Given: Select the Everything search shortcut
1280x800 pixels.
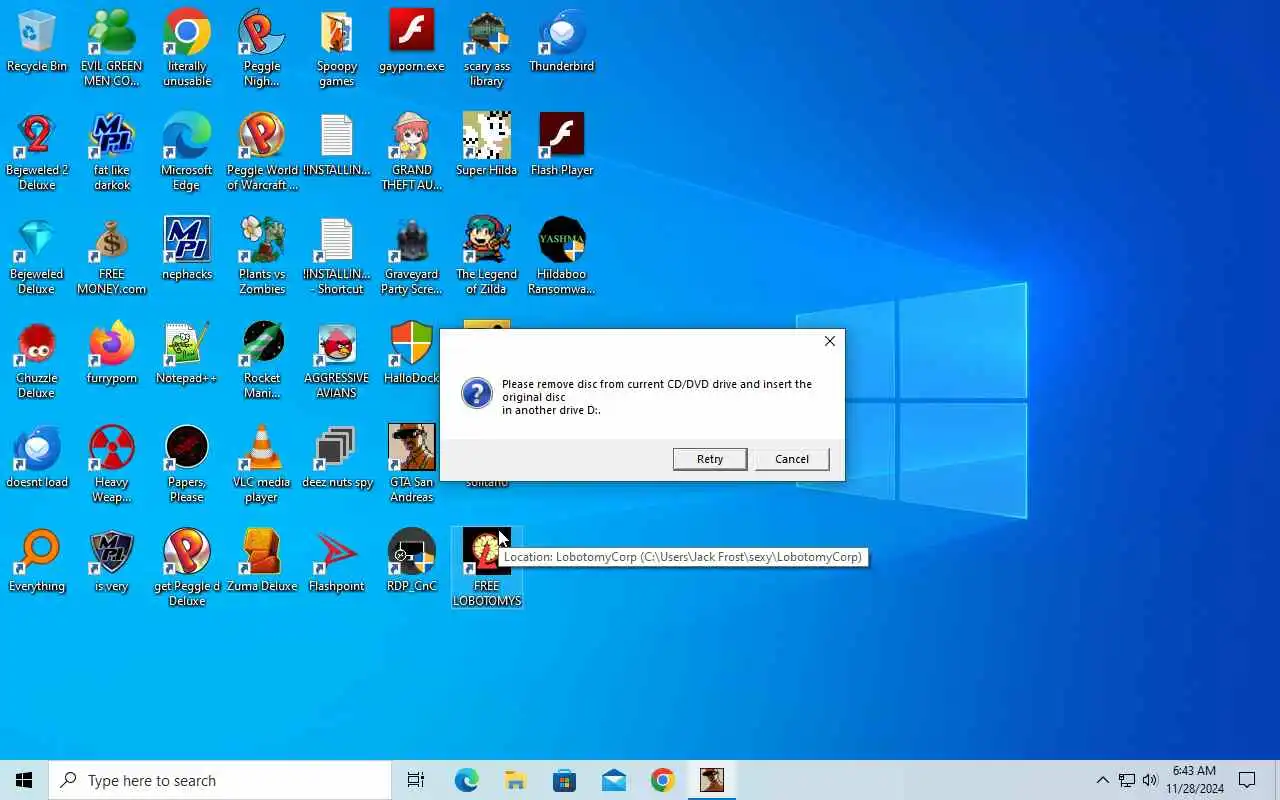Looking at the screenshot, I should point(37,561).
